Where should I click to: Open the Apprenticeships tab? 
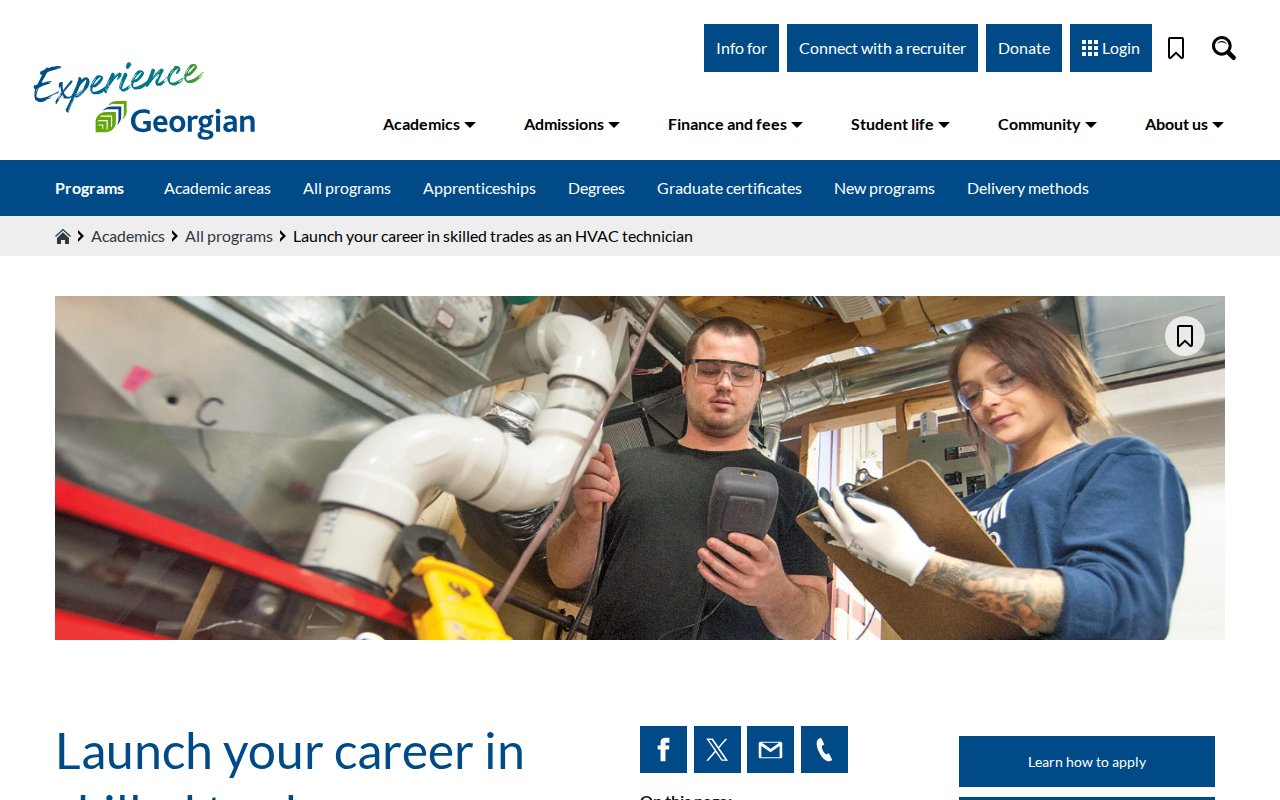(x=479, y=188)
